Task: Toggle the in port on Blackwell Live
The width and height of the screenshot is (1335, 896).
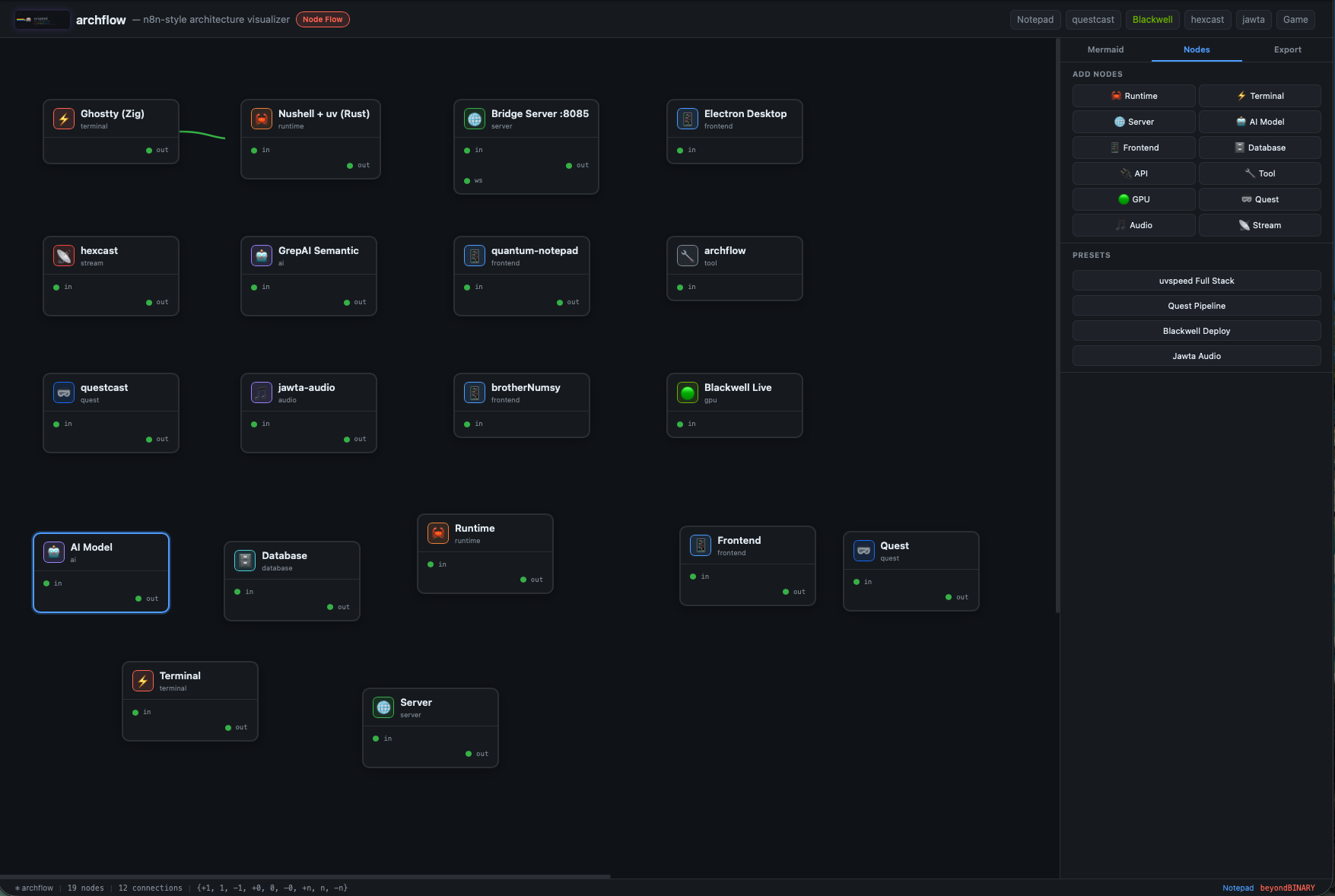Action: pos(679,424)
